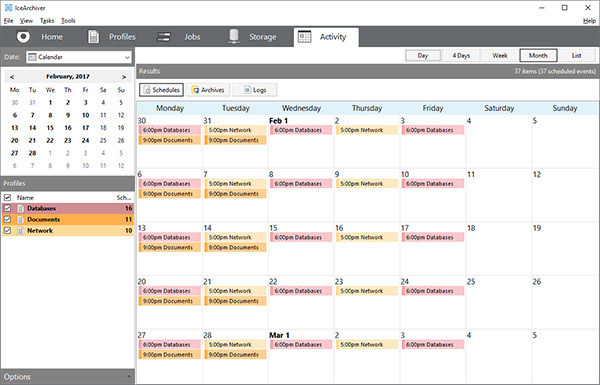
Task: Open the 9:00pm Documents event on Monday 13
Action: [170, 247]
